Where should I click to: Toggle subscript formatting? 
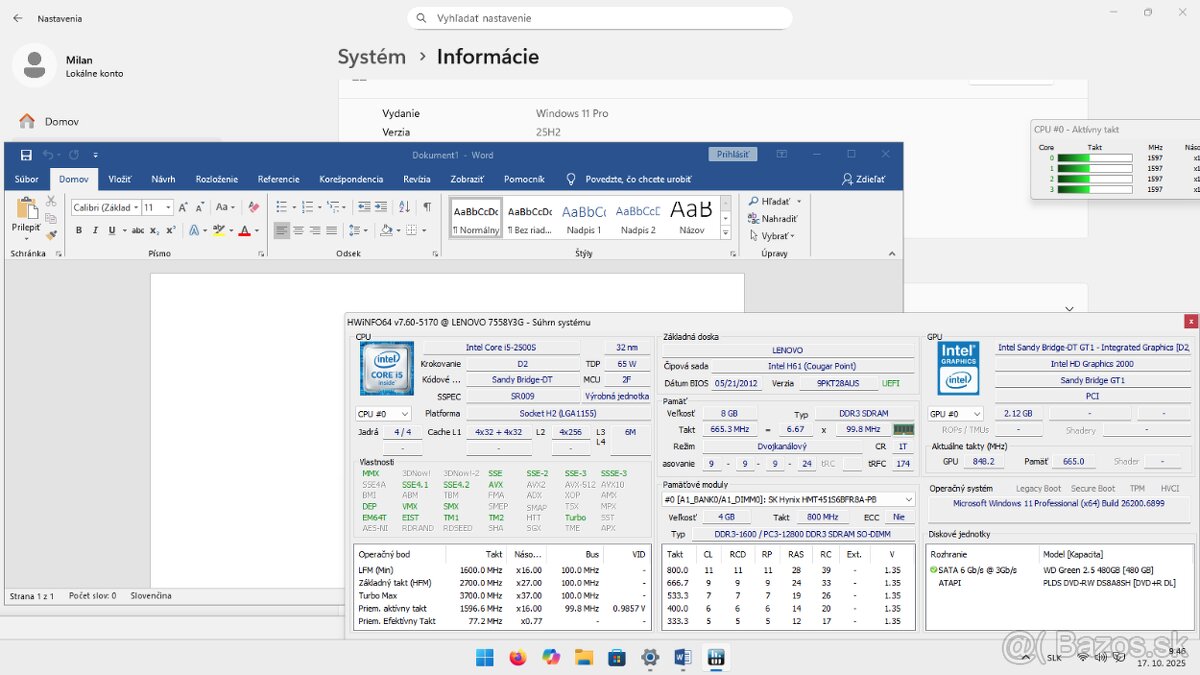pos(155,230)
